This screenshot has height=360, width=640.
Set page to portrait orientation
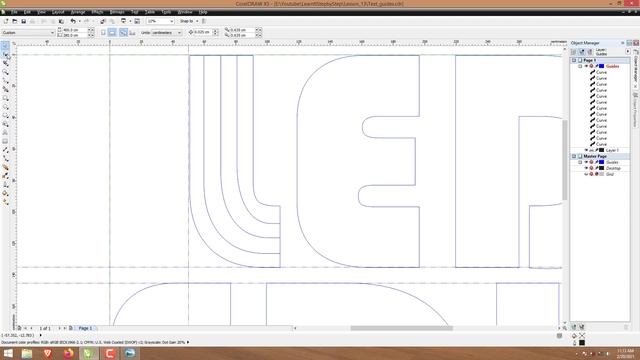103,33
